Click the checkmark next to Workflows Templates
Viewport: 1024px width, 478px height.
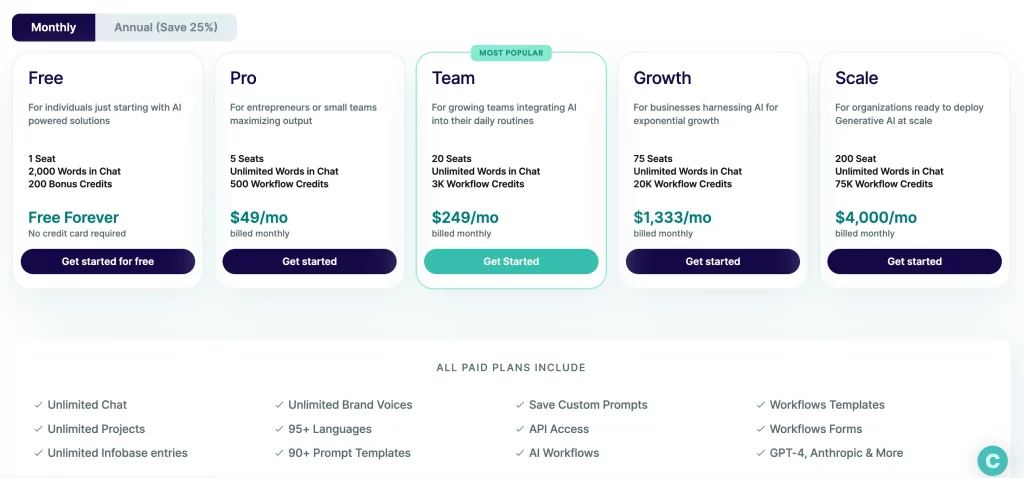761,405
